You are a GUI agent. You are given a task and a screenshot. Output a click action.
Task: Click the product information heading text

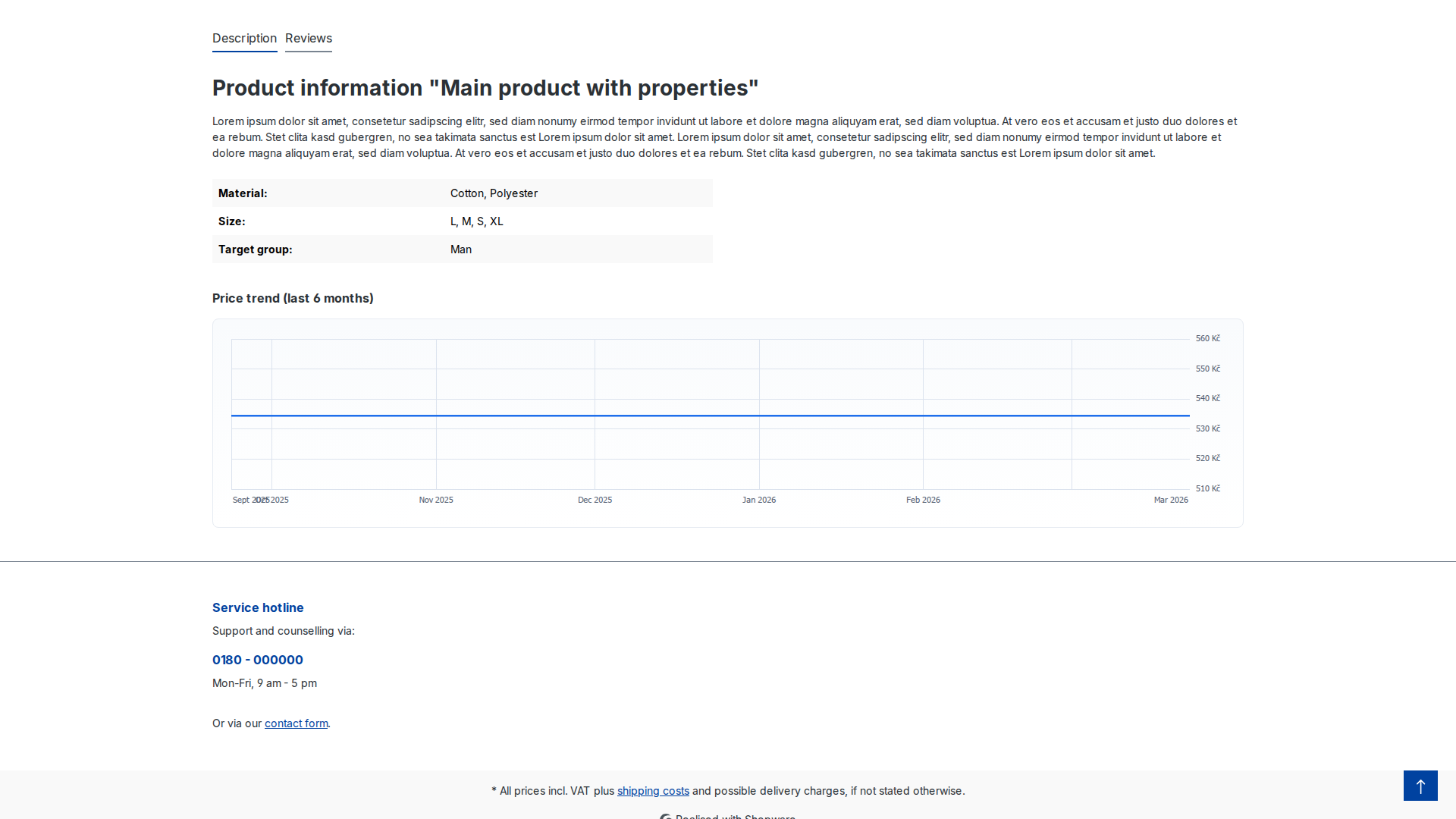coord(485,88)
